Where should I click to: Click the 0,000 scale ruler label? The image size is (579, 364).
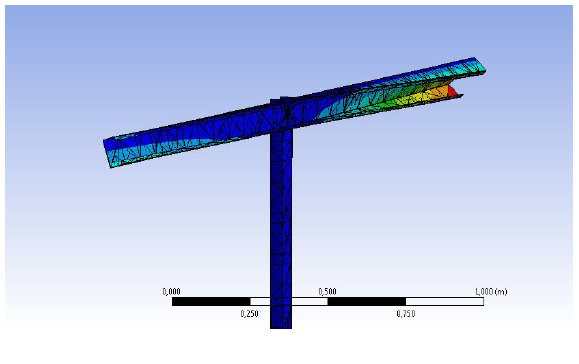[171, 292]
